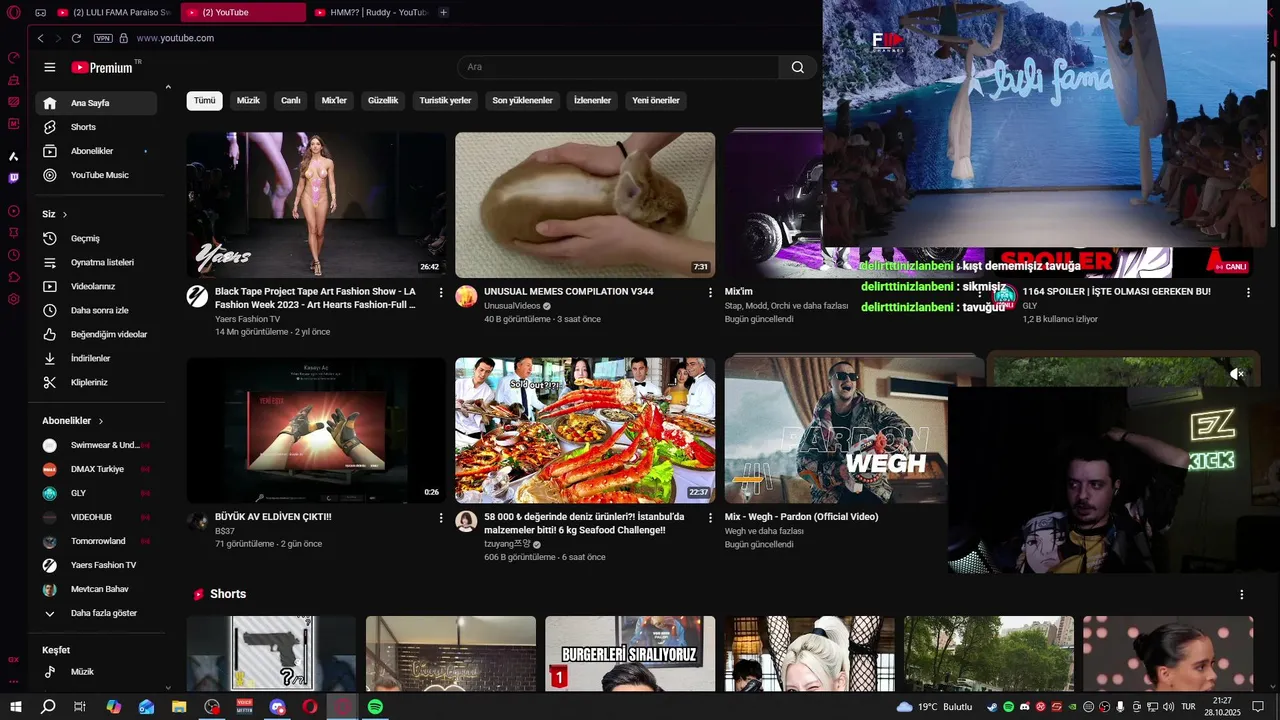Open Klipleriniz scissors entry
The width and height of the screenshot is (1280, 720).
(x=96, y=382)
